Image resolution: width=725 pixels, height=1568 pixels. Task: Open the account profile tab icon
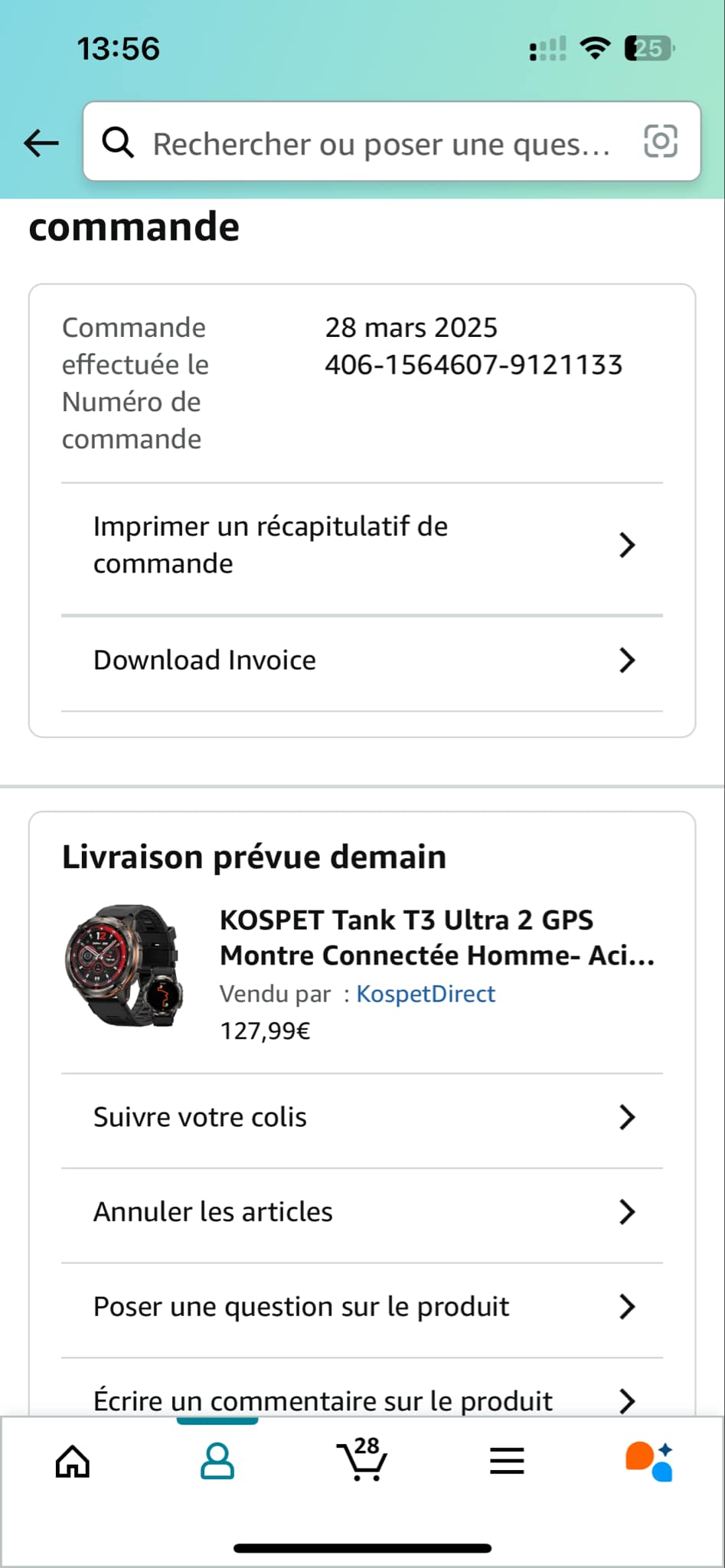[217, 1462]
